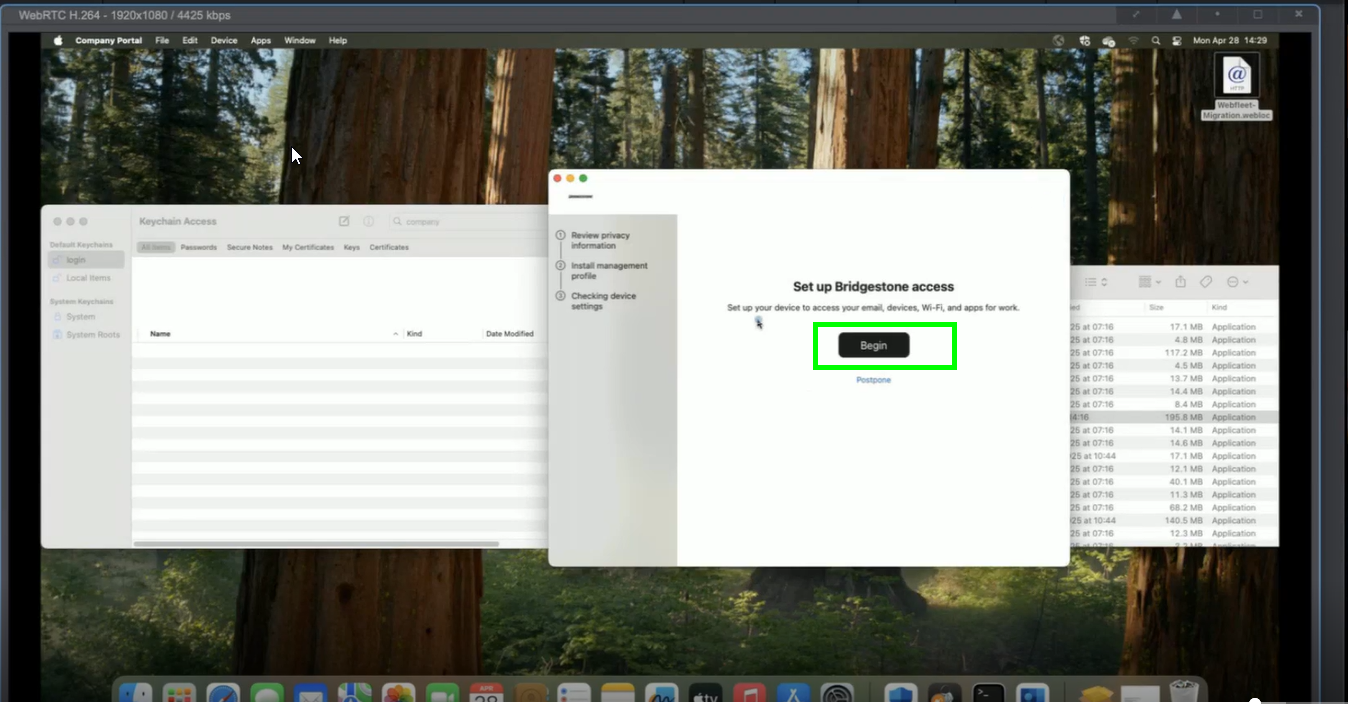Open Finder from the Dock

click(136, 693)
